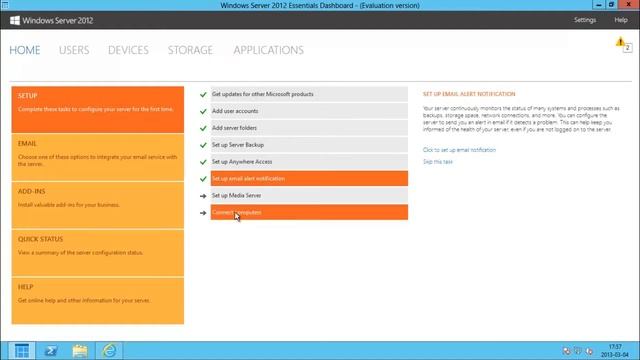
Task: Select the ADD-INS category panel
Action: [98, 205]
